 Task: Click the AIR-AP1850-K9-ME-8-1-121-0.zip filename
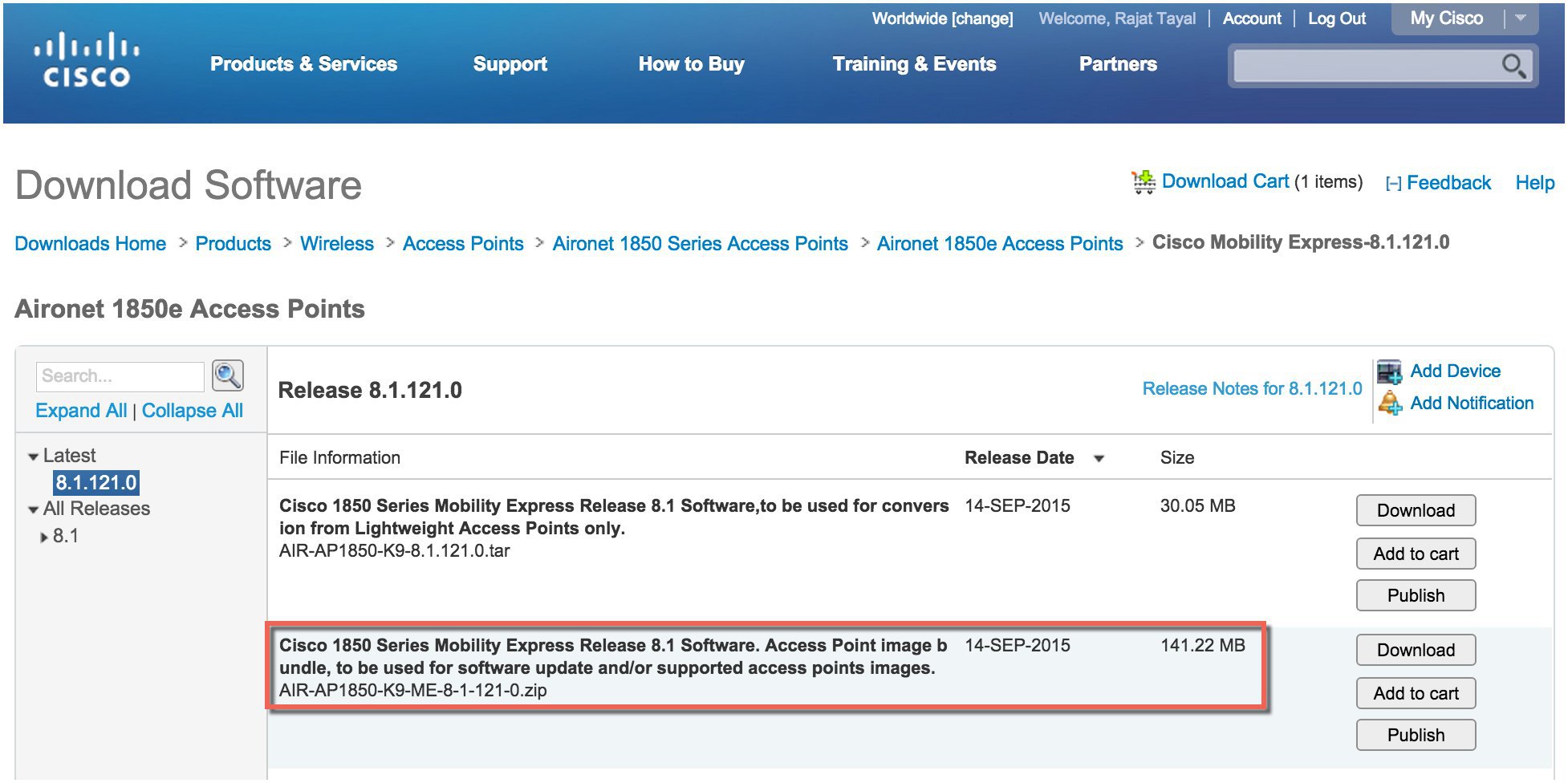413,691
